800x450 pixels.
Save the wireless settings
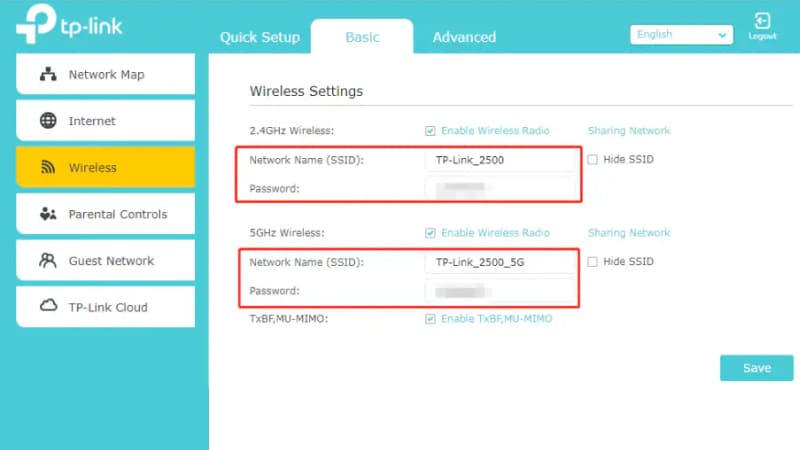coord(757,368)
